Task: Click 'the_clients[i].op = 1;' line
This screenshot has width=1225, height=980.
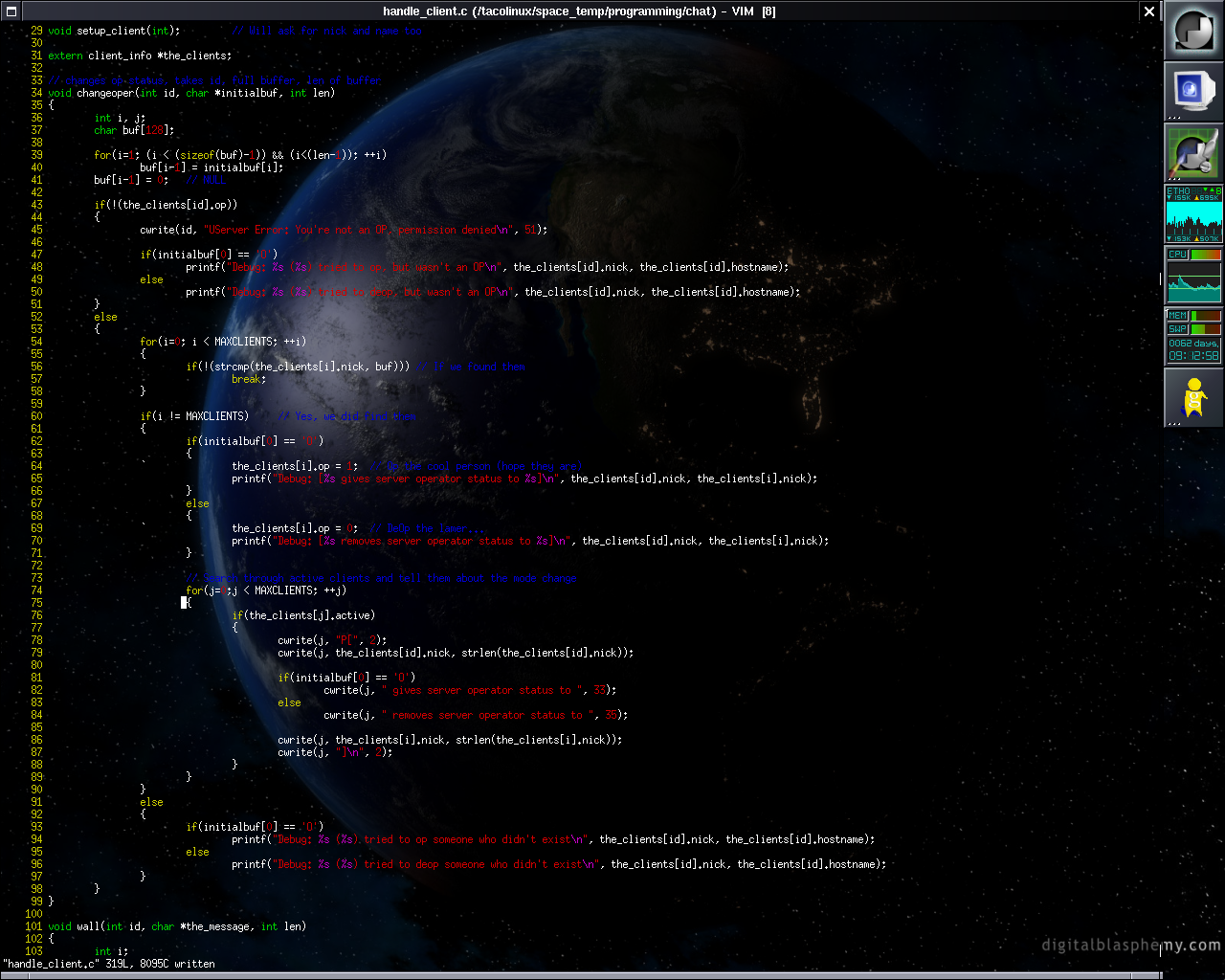Action: (295, 466)
